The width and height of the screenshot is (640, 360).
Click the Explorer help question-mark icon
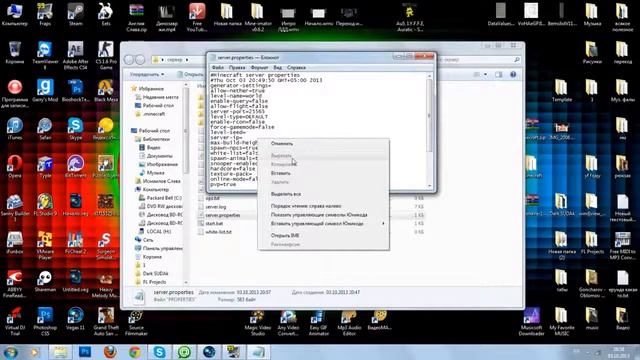pos(513,75)
